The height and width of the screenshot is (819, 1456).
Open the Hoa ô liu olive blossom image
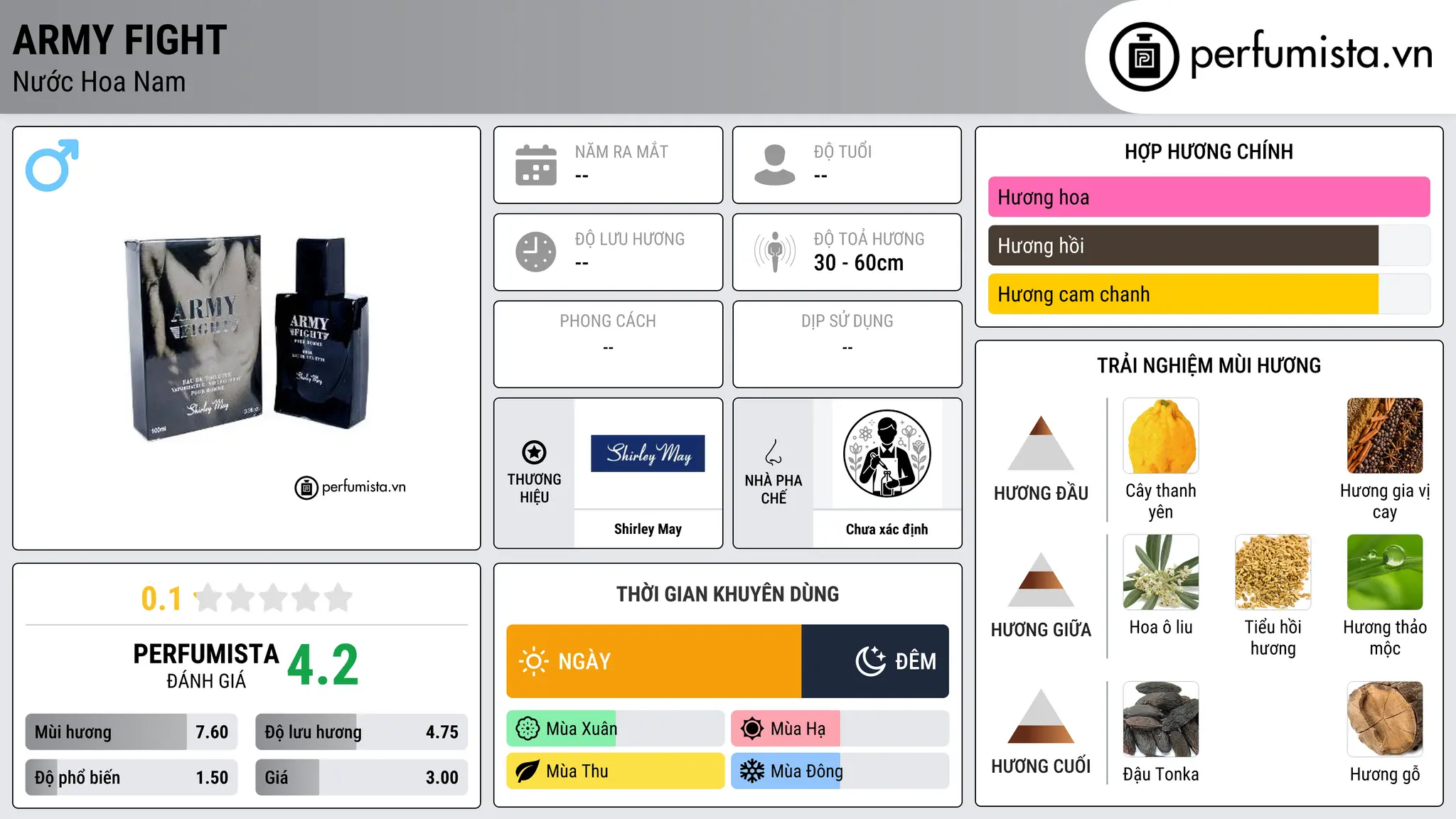(1161, 572)
